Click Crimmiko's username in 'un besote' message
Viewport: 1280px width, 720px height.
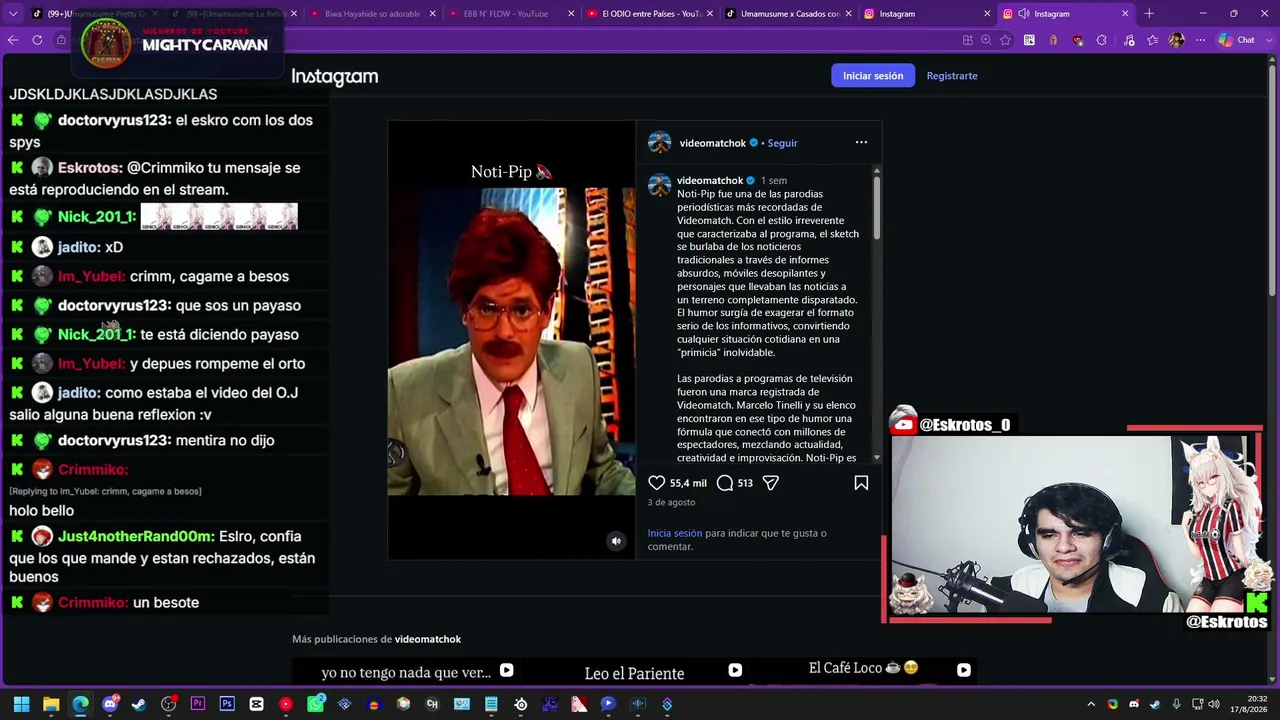pos(93,603)
